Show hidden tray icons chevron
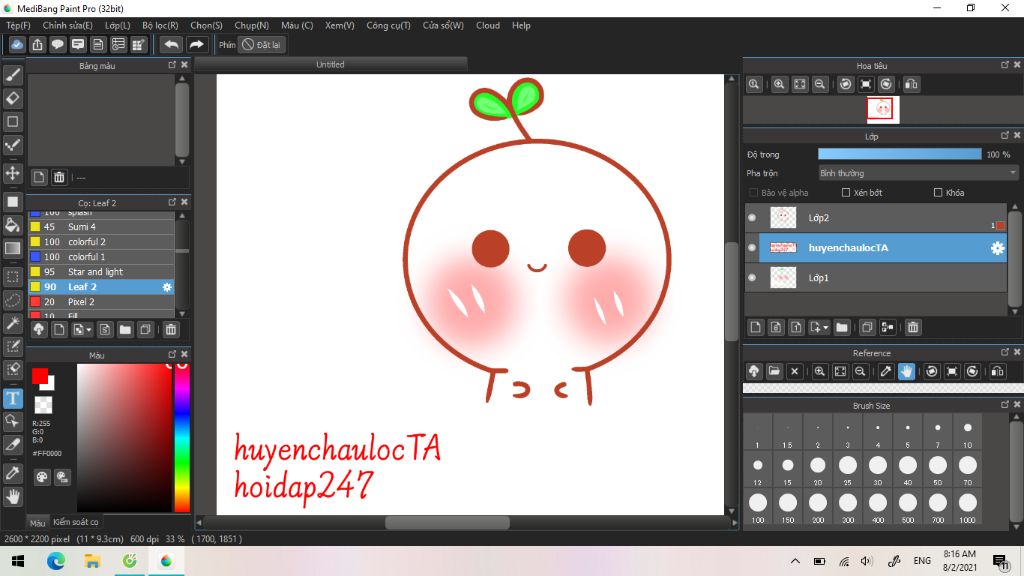1024x576 pixels. click(x=795, y=561)
